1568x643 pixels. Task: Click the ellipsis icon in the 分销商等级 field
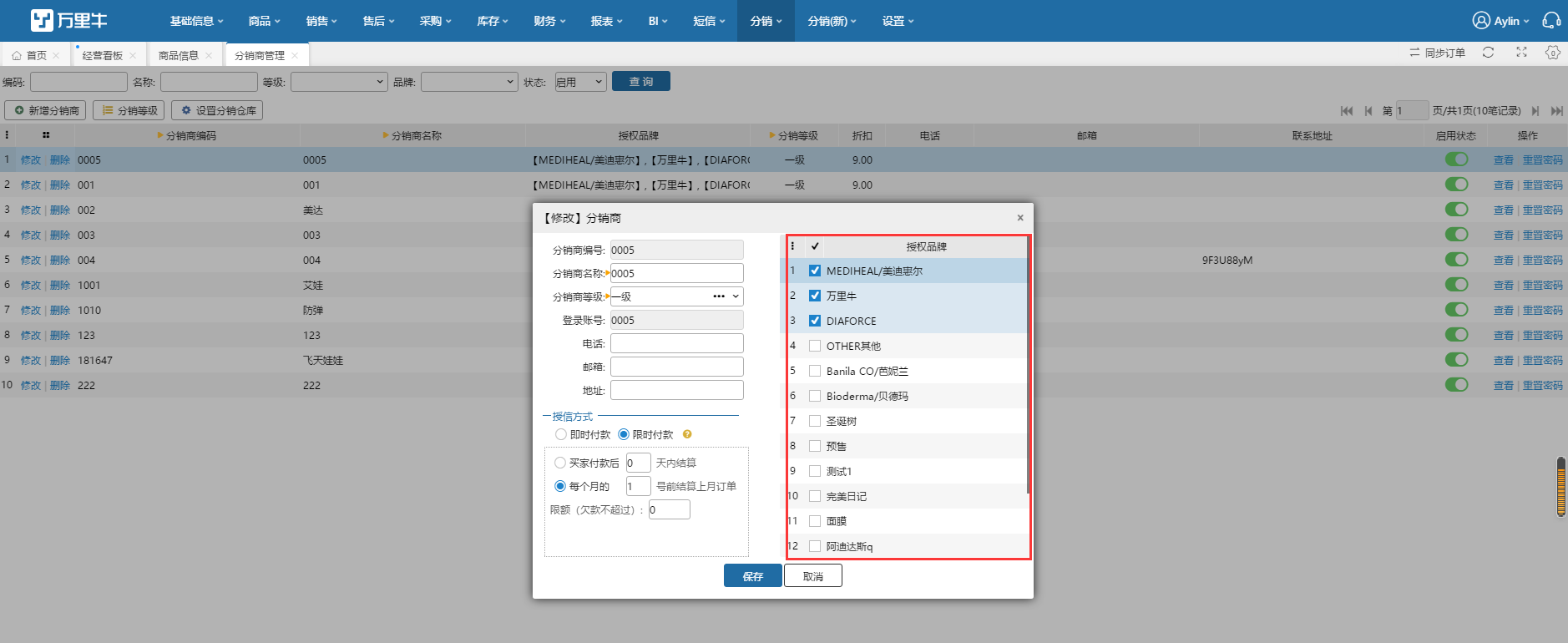tap(719, 296)
